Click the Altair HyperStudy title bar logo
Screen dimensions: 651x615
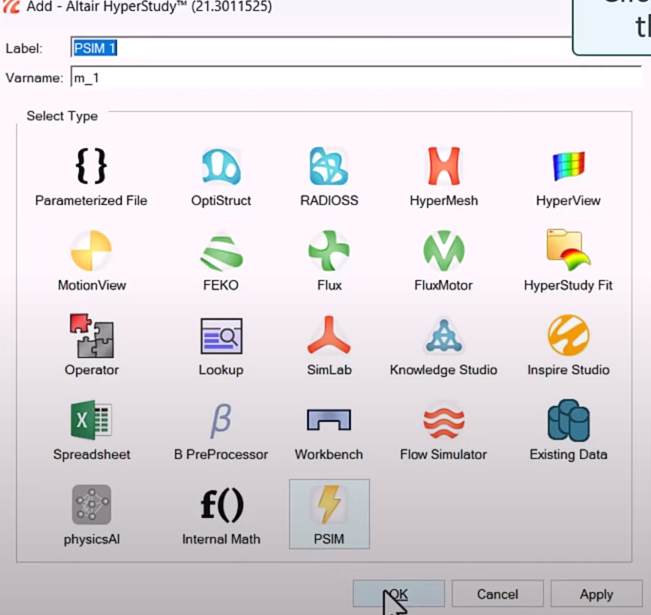(12, 7)
